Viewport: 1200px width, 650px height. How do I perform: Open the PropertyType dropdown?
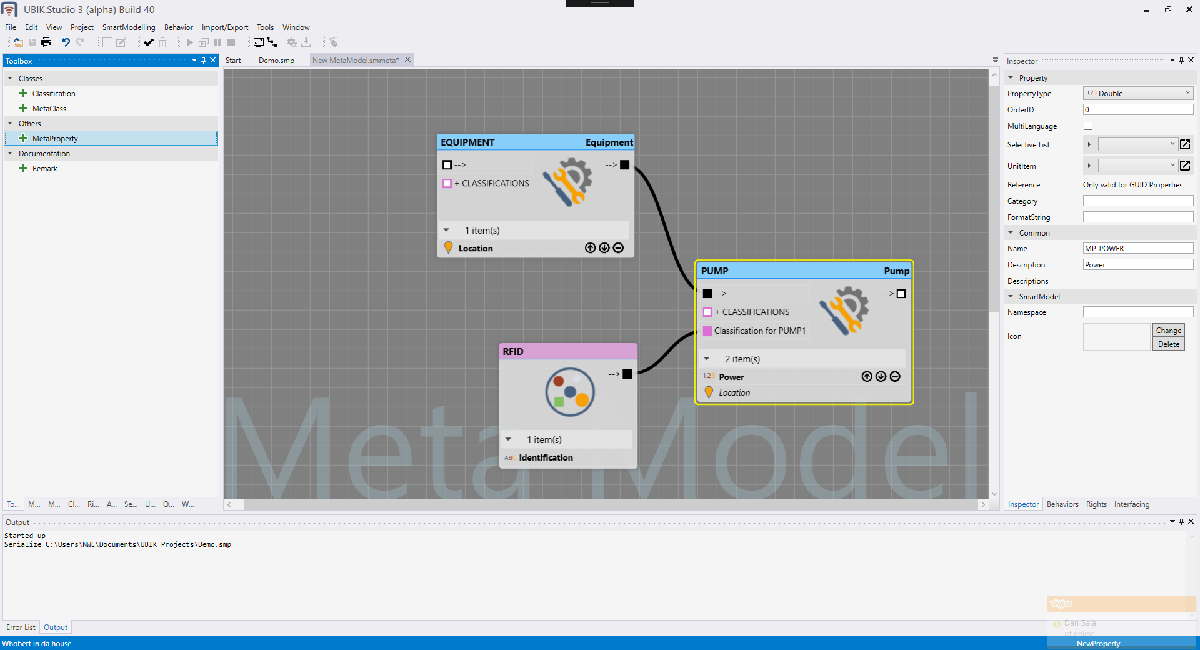coord(1138,93)
